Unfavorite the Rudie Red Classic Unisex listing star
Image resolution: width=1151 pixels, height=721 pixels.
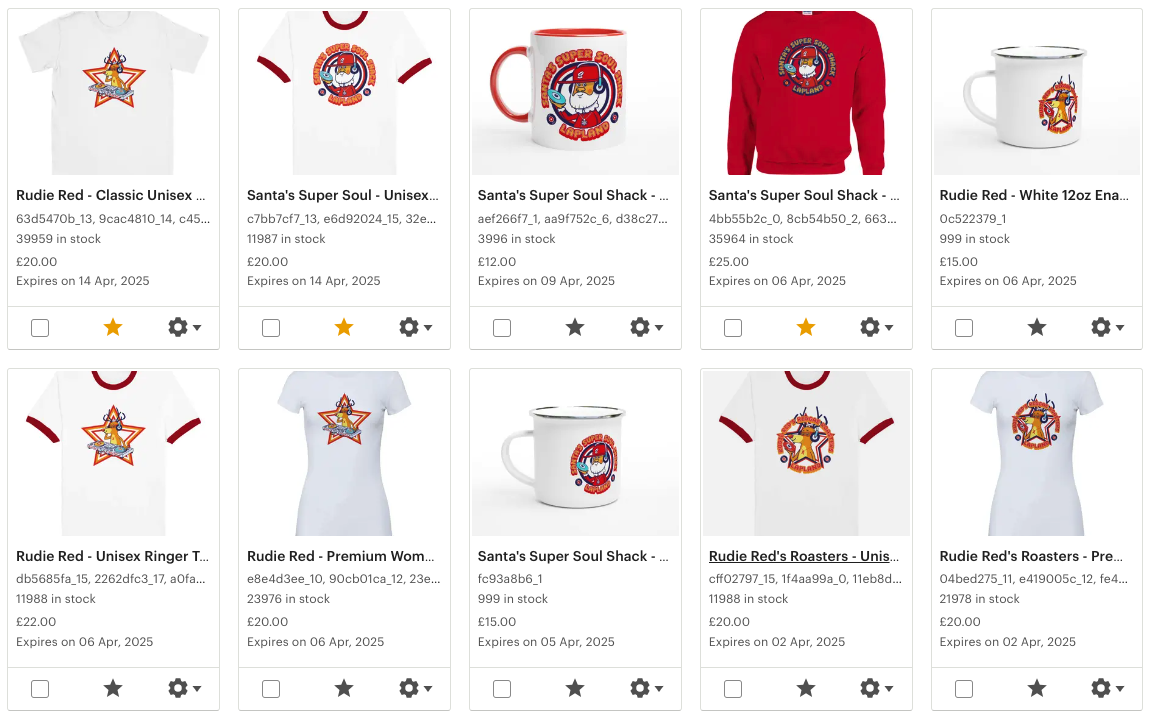pyautogui.click(x=113, y=327)
